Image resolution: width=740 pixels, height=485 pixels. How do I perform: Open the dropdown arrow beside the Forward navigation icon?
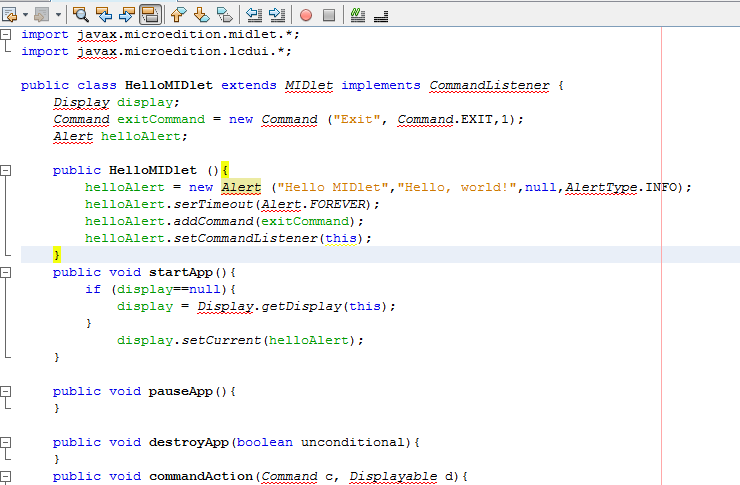pos(58,15)
